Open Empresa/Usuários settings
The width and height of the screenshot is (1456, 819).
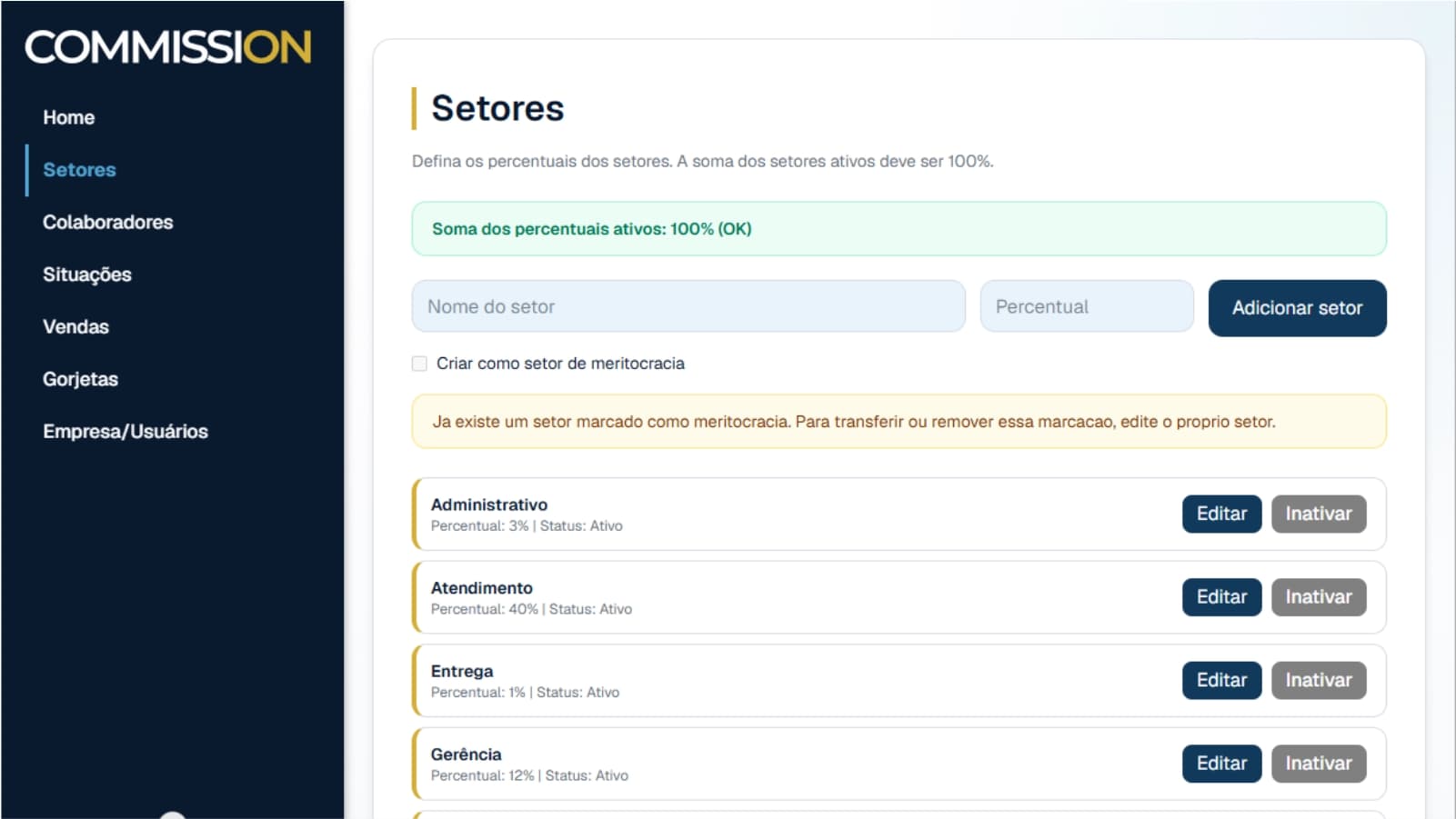click(126, 431)
